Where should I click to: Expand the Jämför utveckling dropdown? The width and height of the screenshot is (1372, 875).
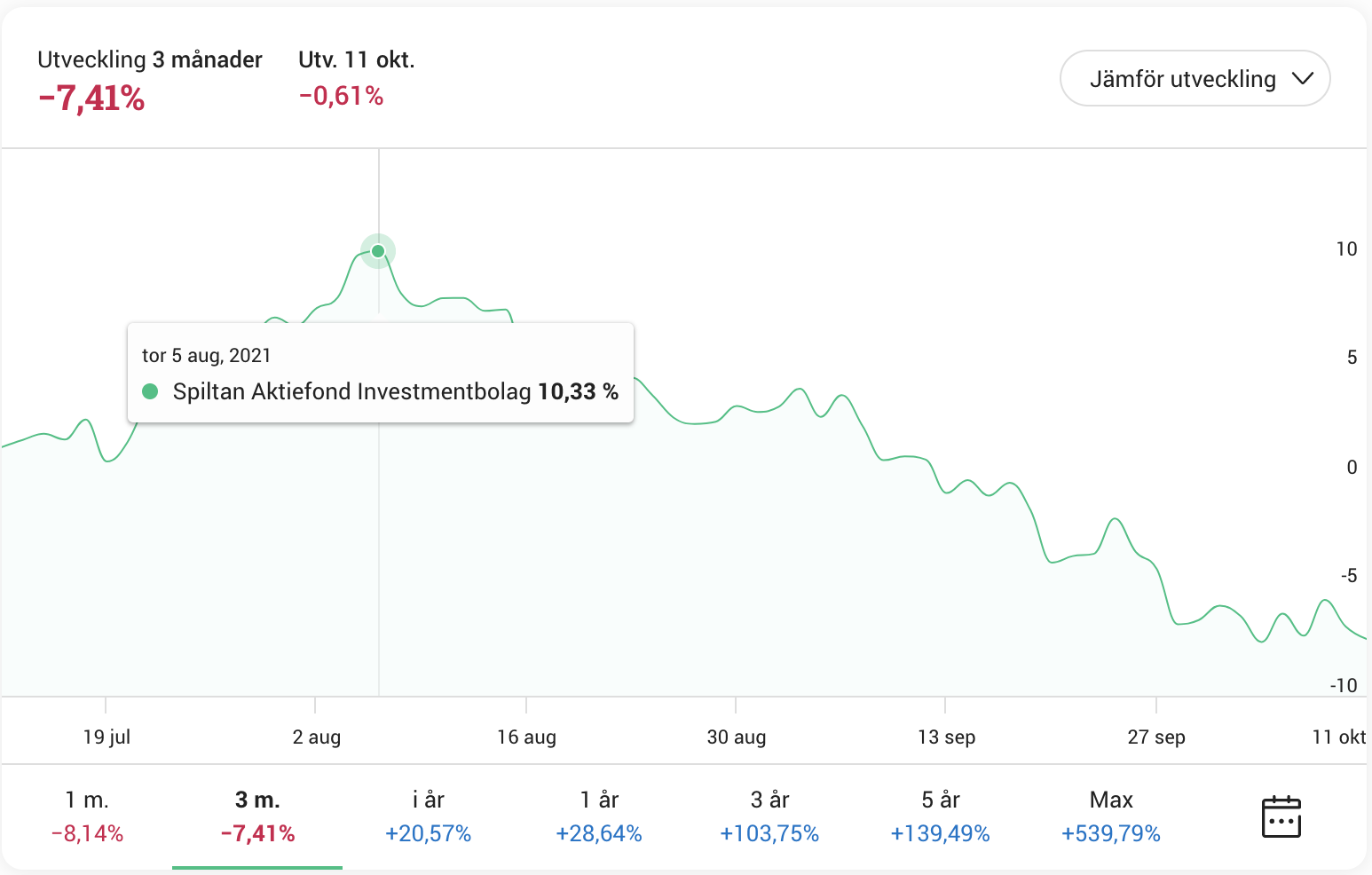click(x=1195, y=79)
